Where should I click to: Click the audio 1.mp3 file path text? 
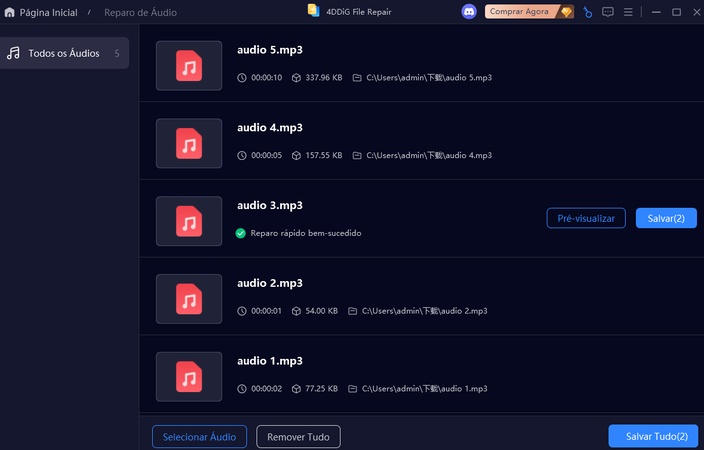click(x=425, y=388)
